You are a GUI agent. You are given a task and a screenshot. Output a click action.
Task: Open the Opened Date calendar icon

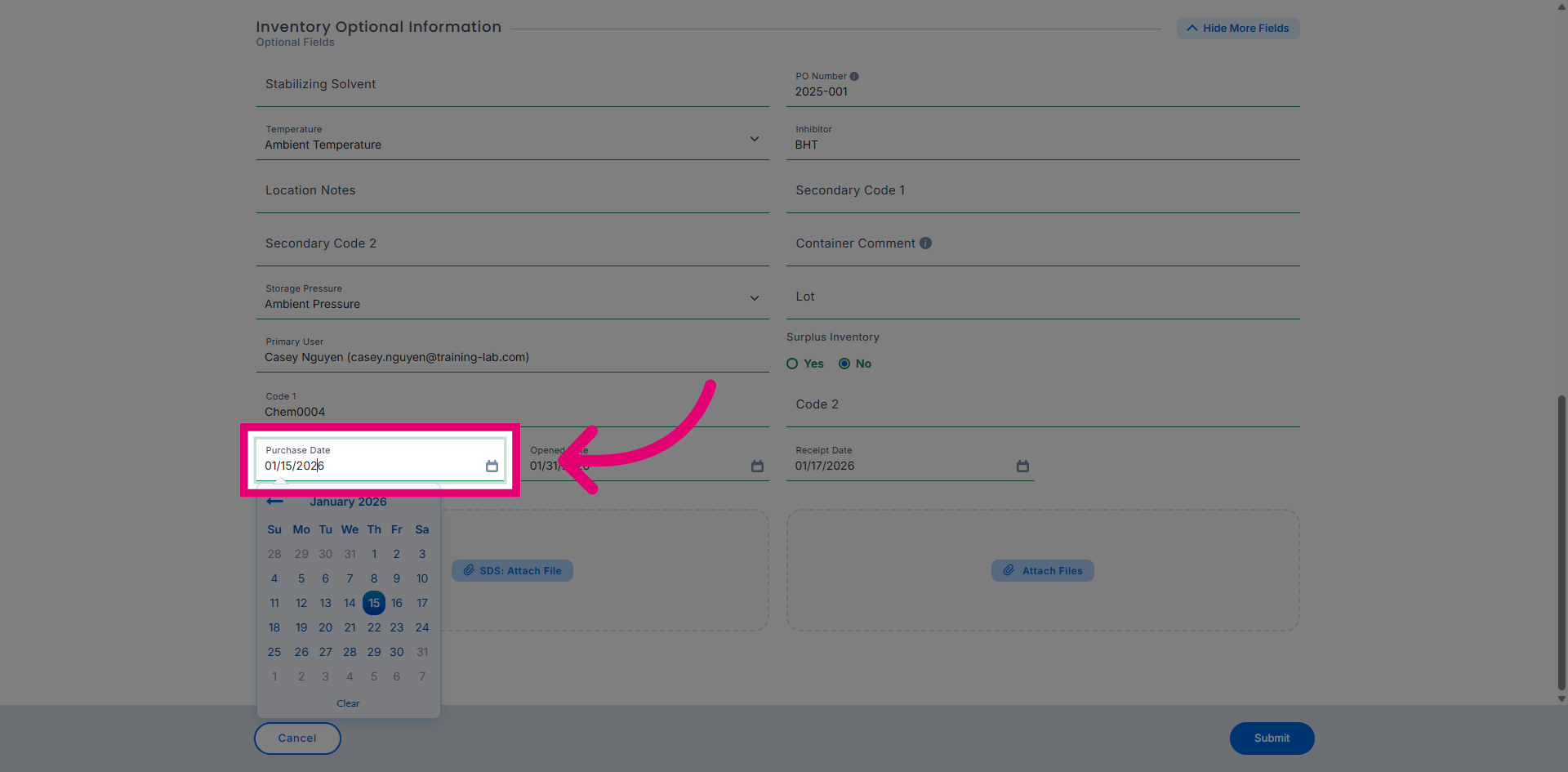(x=757, y=466)
